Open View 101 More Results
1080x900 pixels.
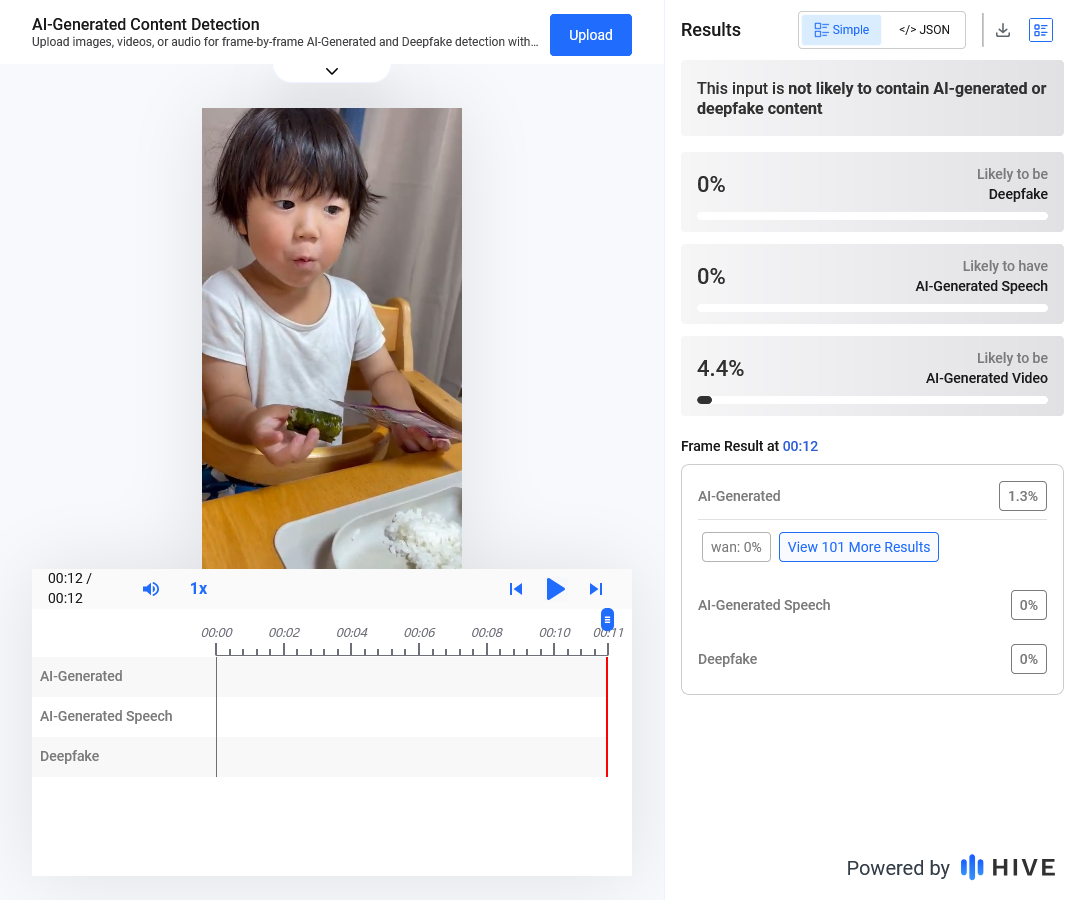[x=858, y=547]
